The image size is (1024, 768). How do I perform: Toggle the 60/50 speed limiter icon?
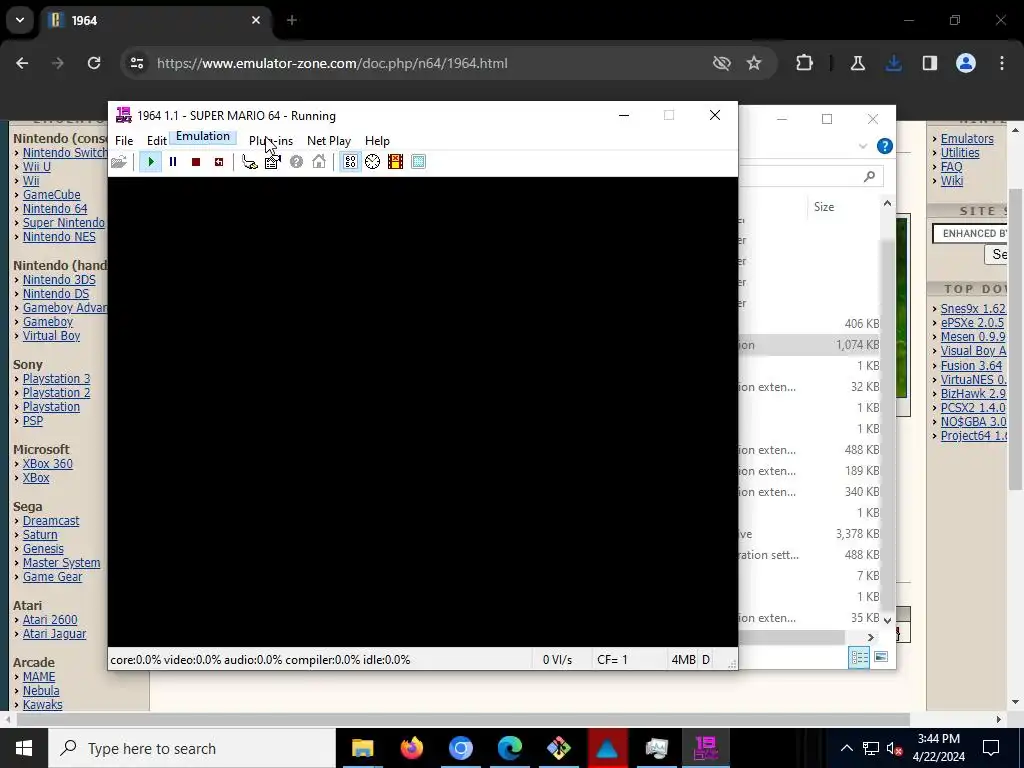351,162
